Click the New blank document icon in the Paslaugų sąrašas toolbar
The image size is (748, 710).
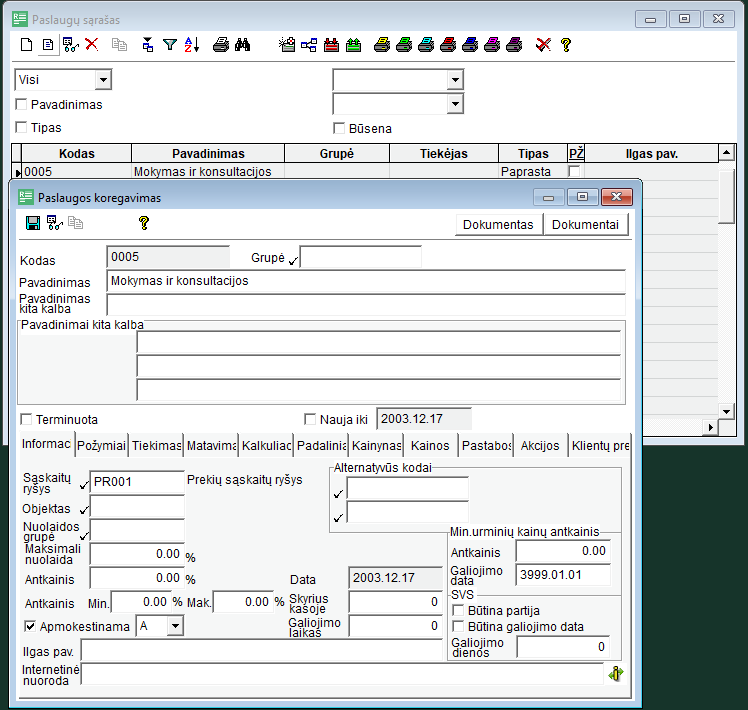point(27,45)
